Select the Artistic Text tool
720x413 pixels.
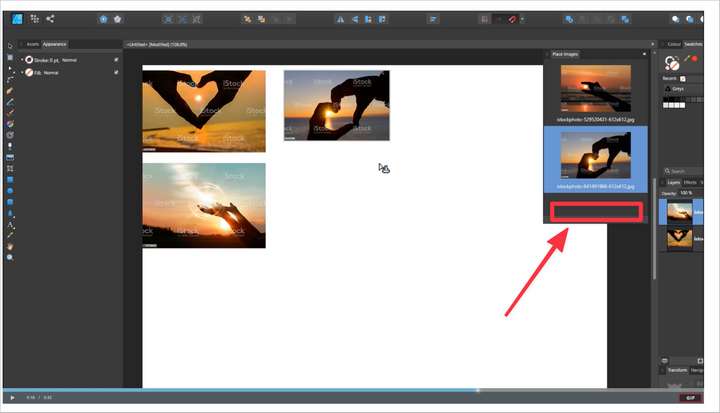coord(10,224)
